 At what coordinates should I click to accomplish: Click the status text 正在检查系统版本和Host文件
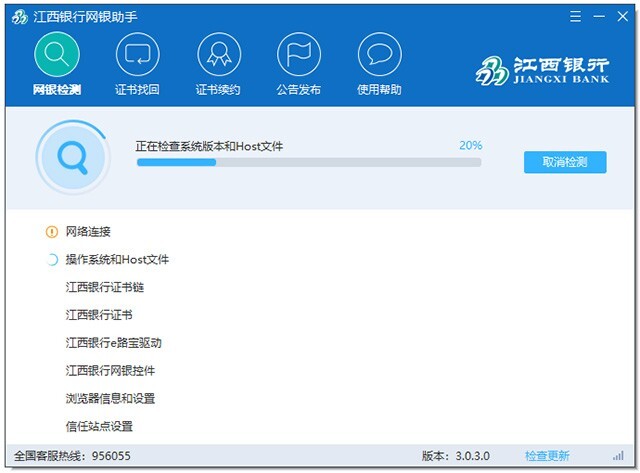click(x=209, y=146)
